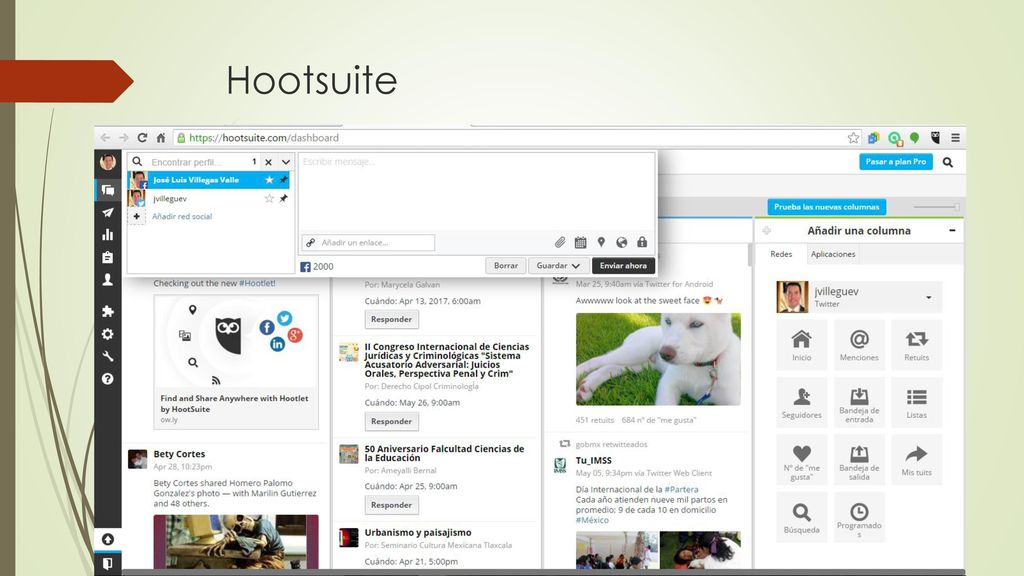The image size is (1024, 576).
Task: Open #Hootlet hashtag link
Action: pyautogui.click(x=257, y=283)
